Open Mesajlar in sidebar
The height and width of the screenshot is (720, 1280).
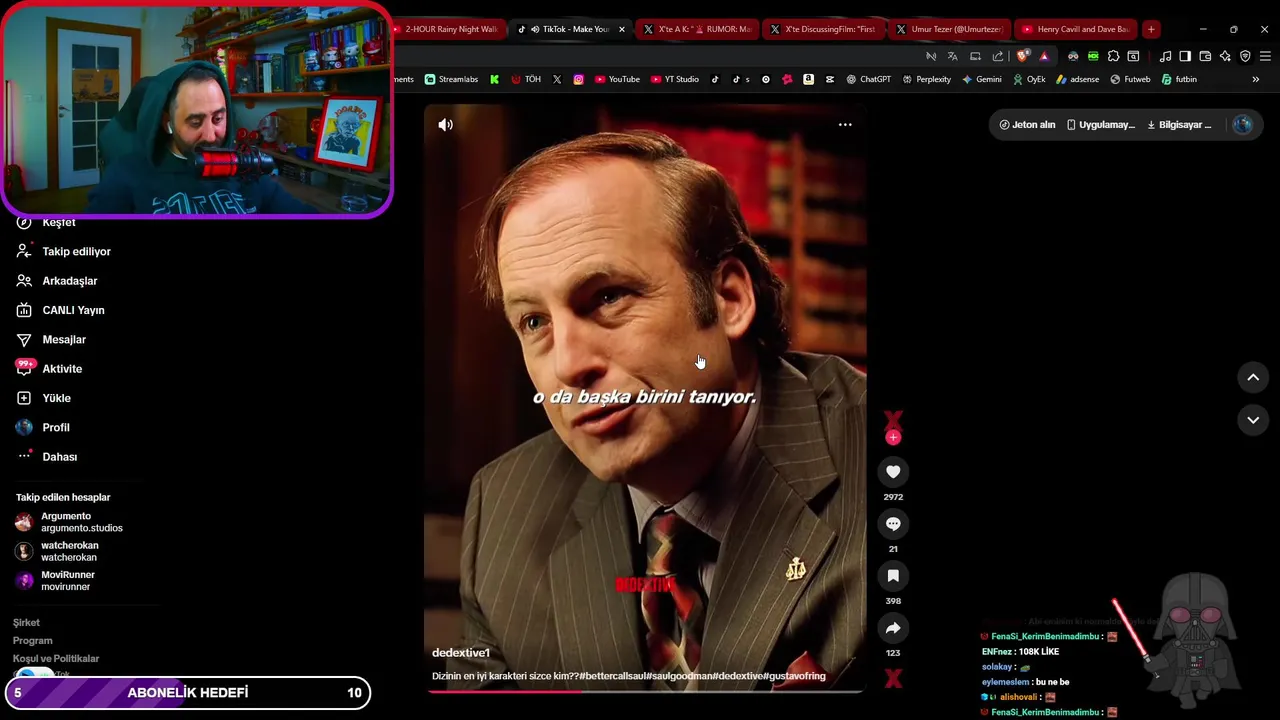pyautogui.click(x=51, y=340)
